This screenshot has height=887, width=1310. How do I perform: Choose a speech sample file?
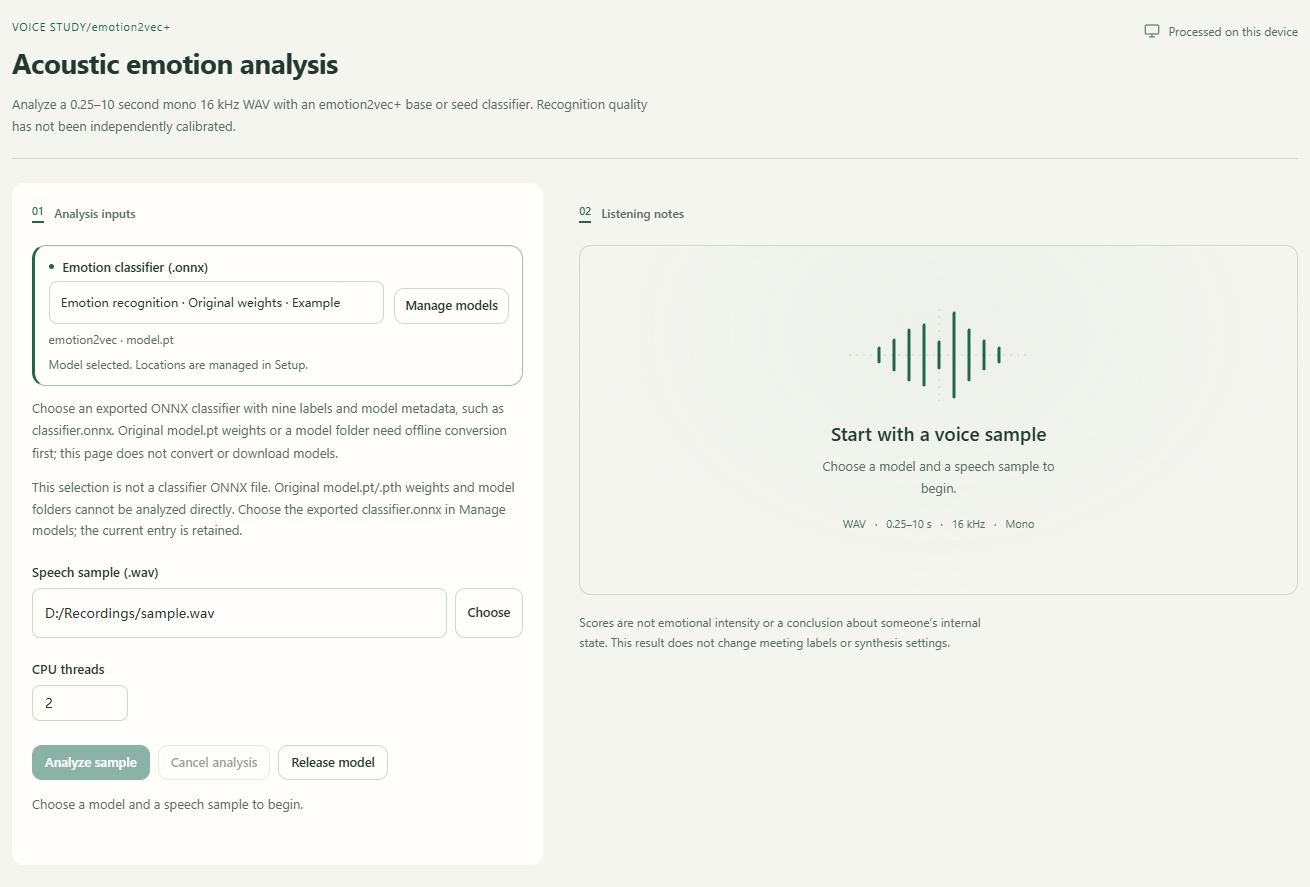[x=489, y=613]
